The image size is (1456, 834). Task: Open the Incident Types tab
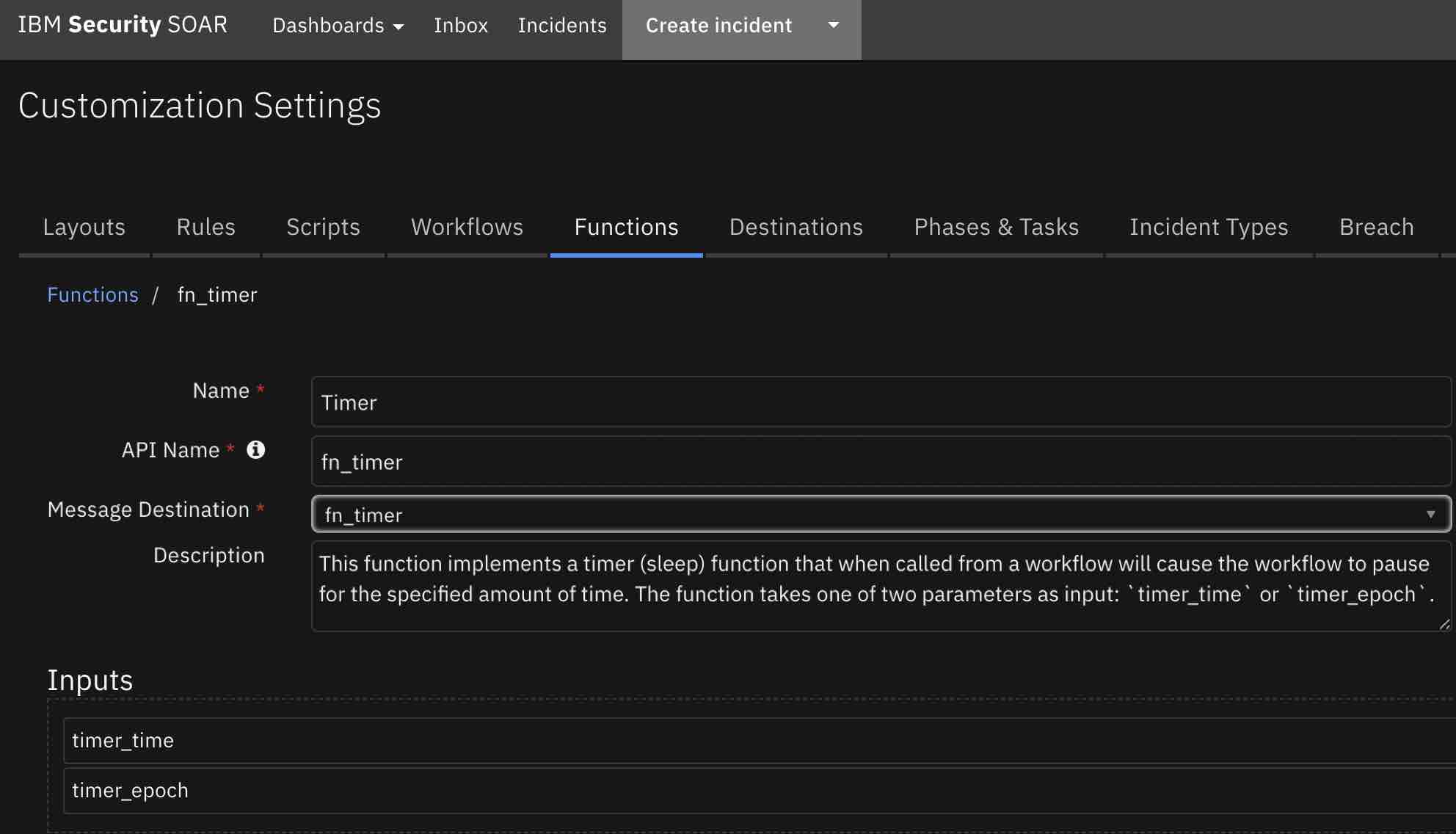click(1209, 228)
